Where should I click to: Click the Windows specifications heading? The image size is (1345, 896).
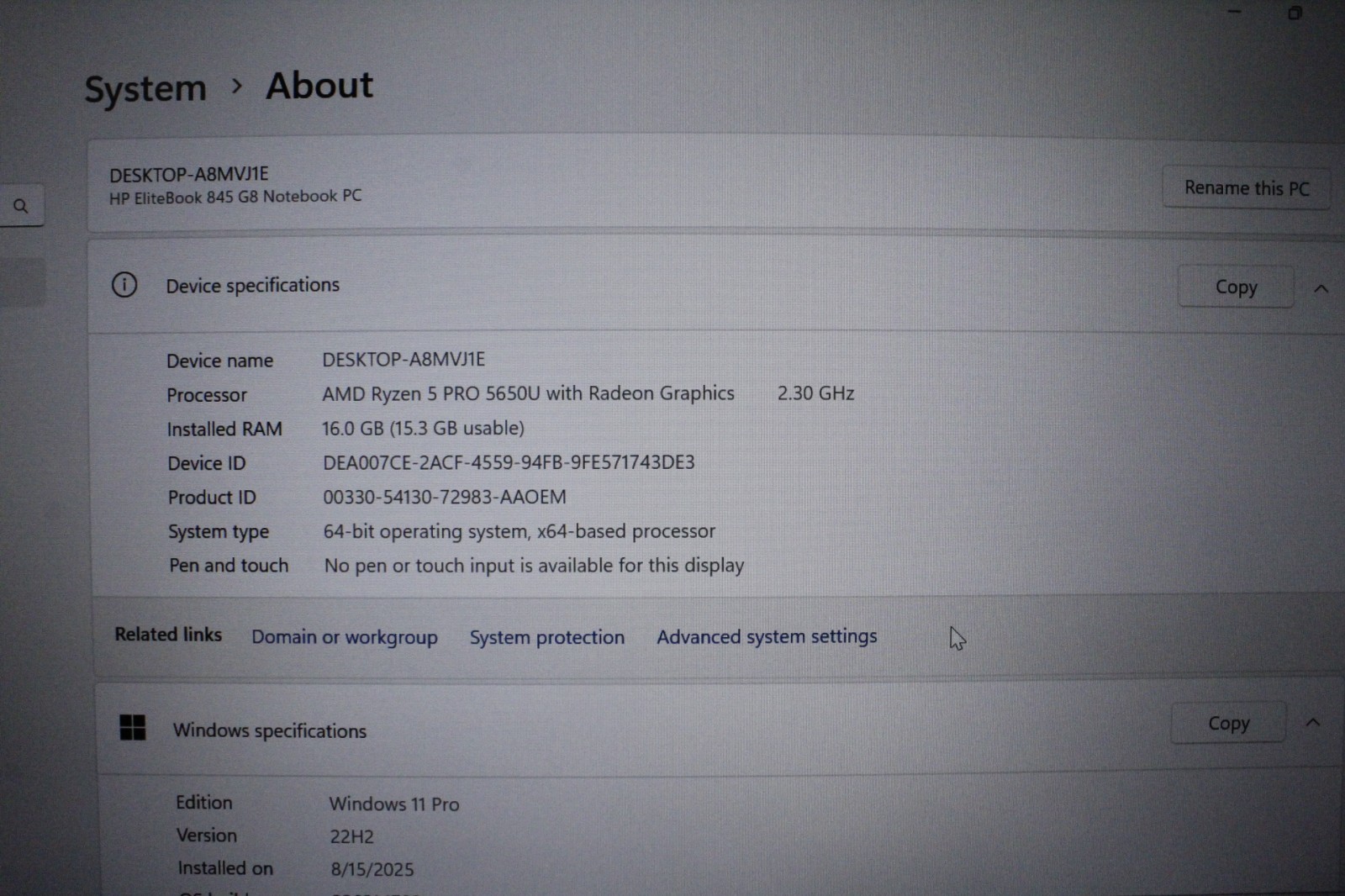(270, 730)
